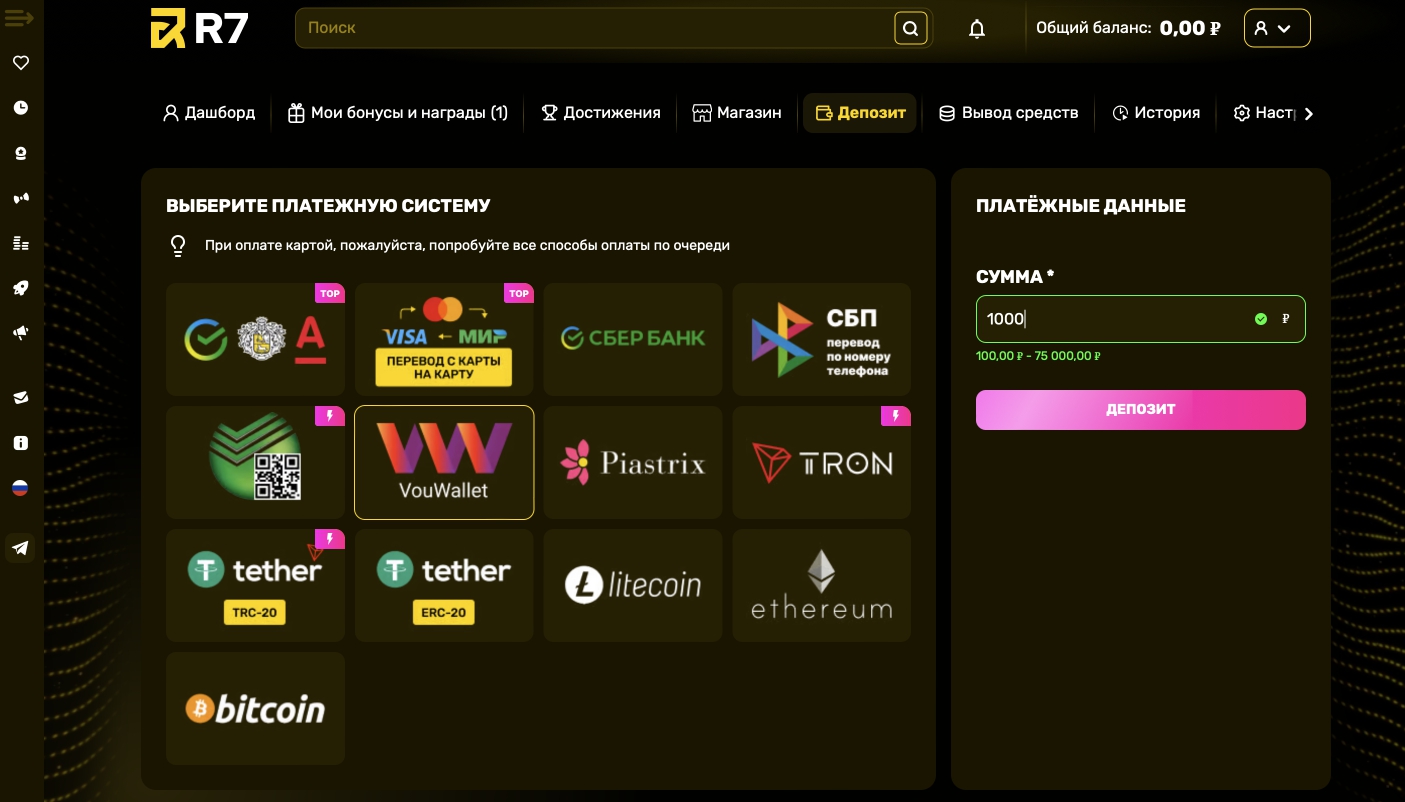Select Ethereum payment method
The image size is (1405, 802).
[822, 585]
